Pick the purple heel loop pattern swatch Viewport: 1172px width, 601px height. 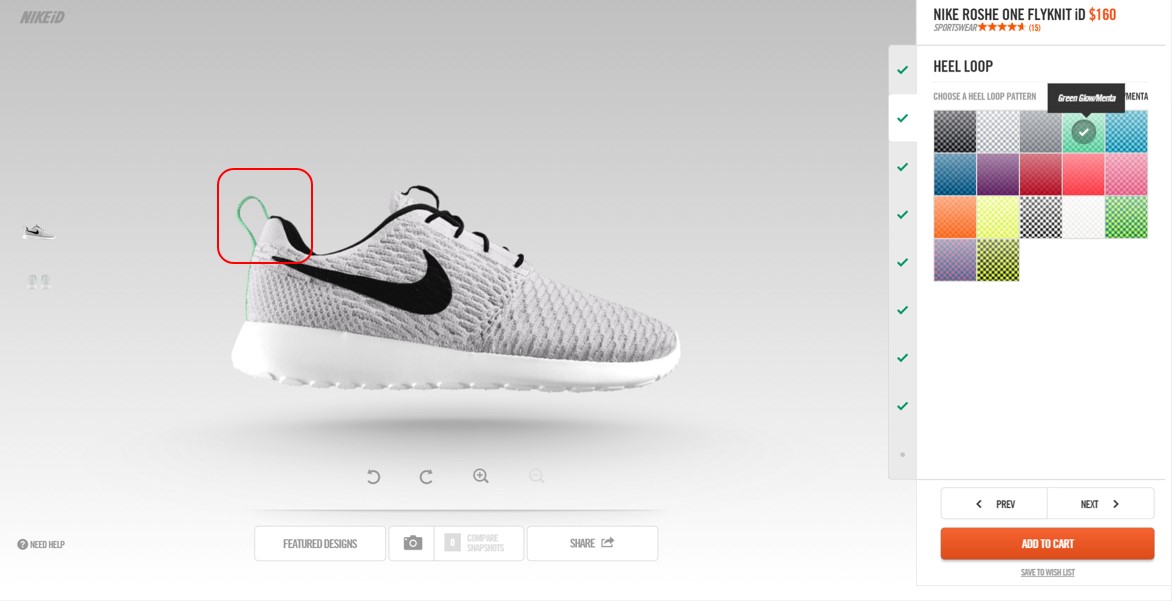point(998,174)
